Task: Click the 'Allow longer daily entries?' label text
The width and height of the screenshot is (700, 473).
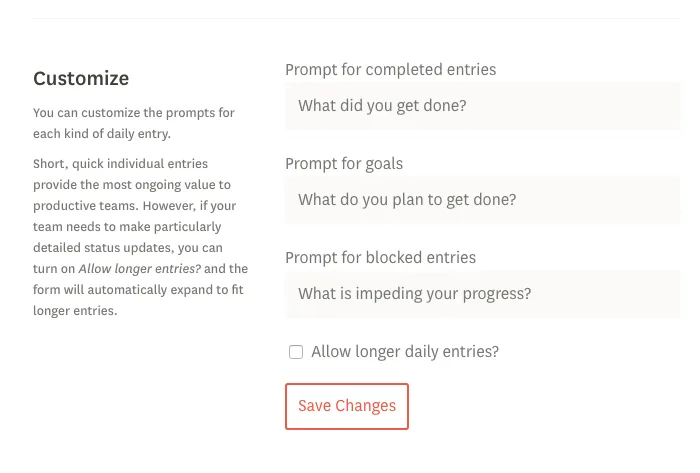Action: [405, 352]
